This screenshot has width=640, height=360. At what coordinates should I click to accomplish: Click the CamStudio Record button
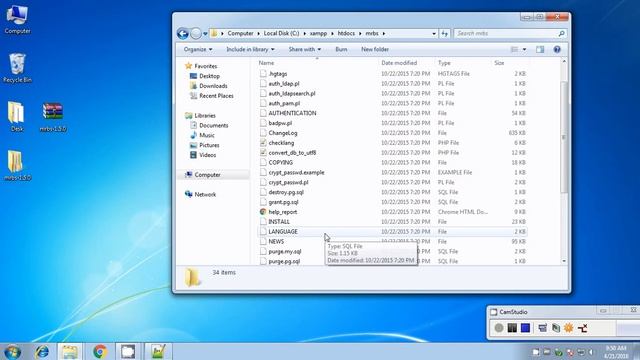click(x=499, y=328)
